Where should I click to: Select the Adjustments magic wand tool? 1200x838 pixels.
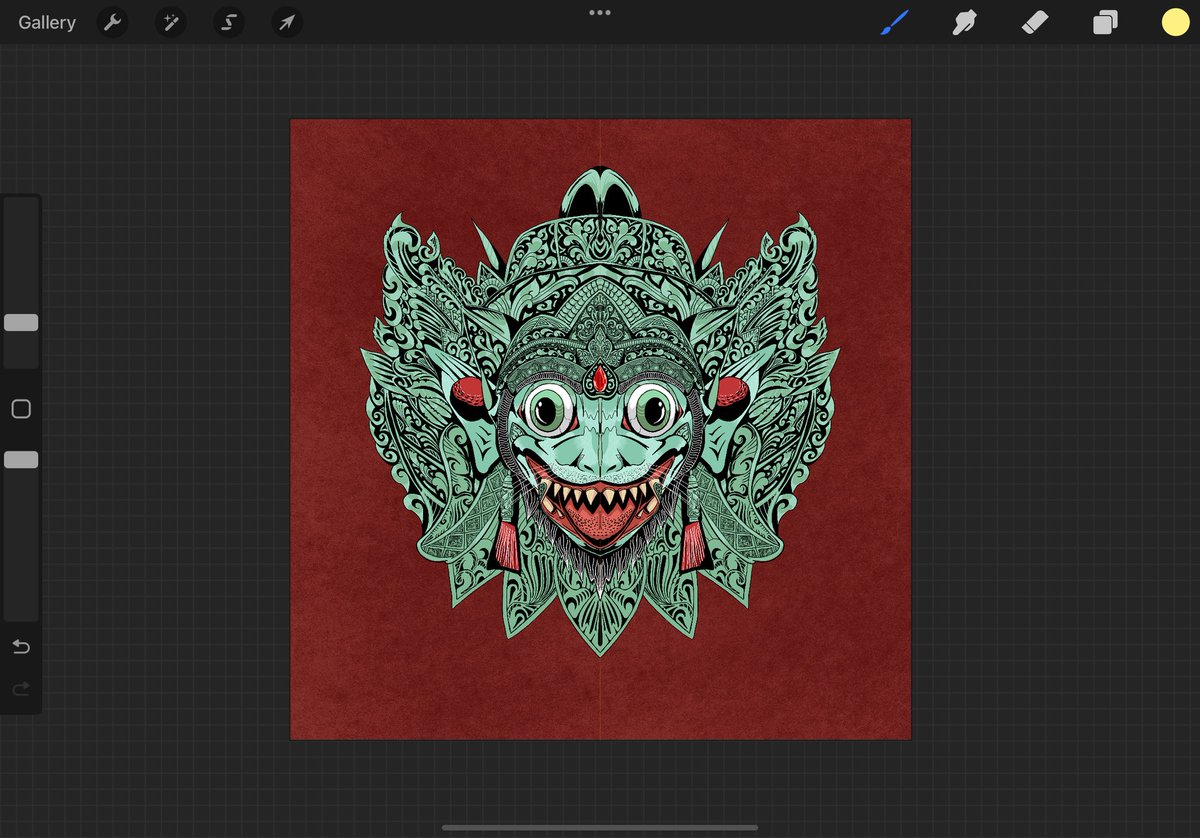click(170, 22)
